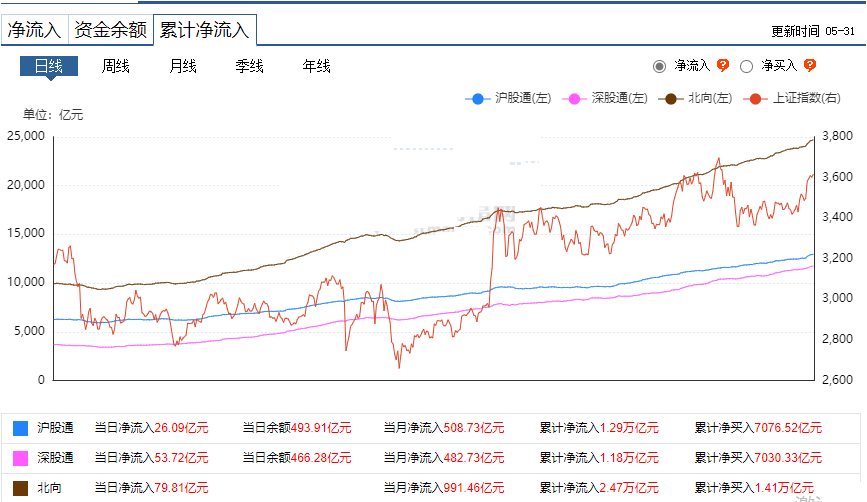Click 深股通 当日余额466.28亿元

(x=297, y=458)
